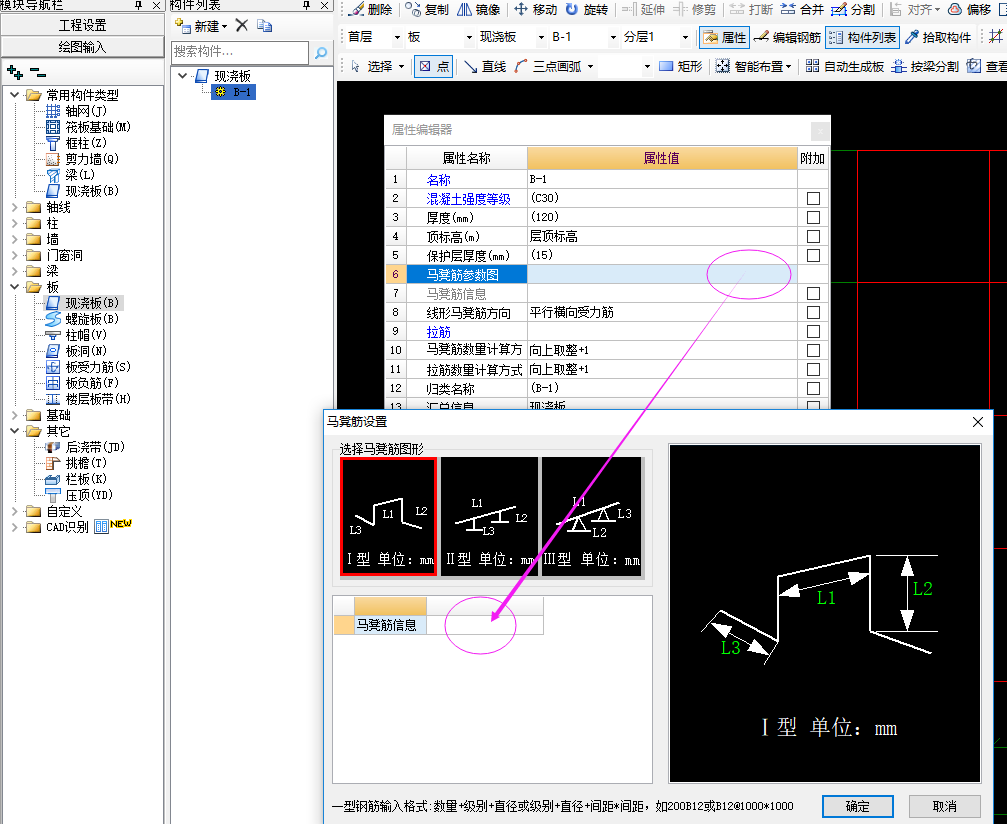Switch to 绘图输入 drawing input tab
Viewport: 1007px width, 824px height.
click(x=82, y=47)
